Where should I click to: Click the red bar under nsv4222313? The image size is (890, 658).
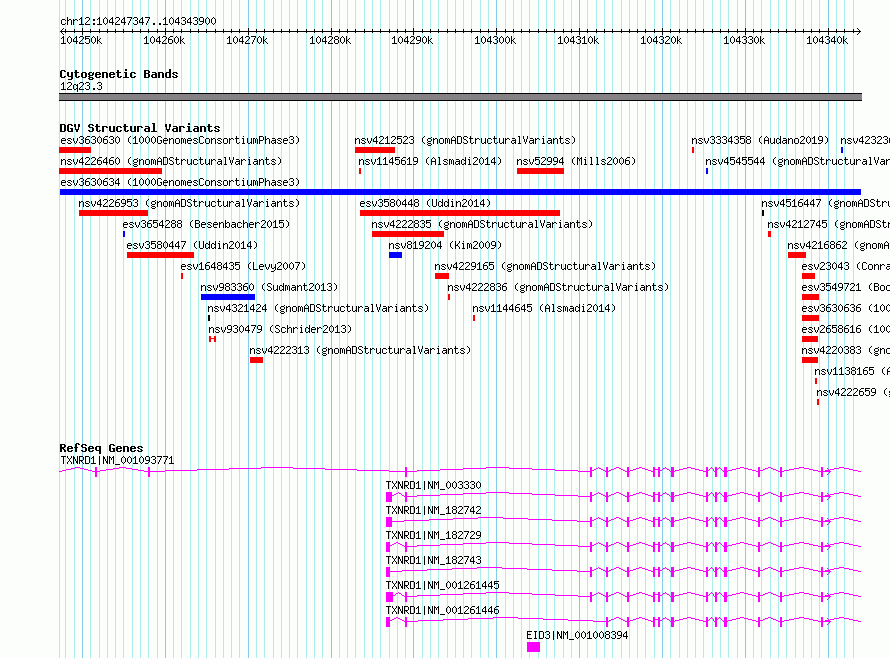click(257, 361)
